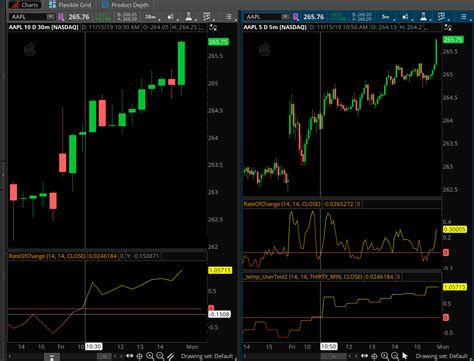This screenshot has width=474, height=361.
Task: Click Drawing set: Default on left chart
Action: [x=207, y=356]
